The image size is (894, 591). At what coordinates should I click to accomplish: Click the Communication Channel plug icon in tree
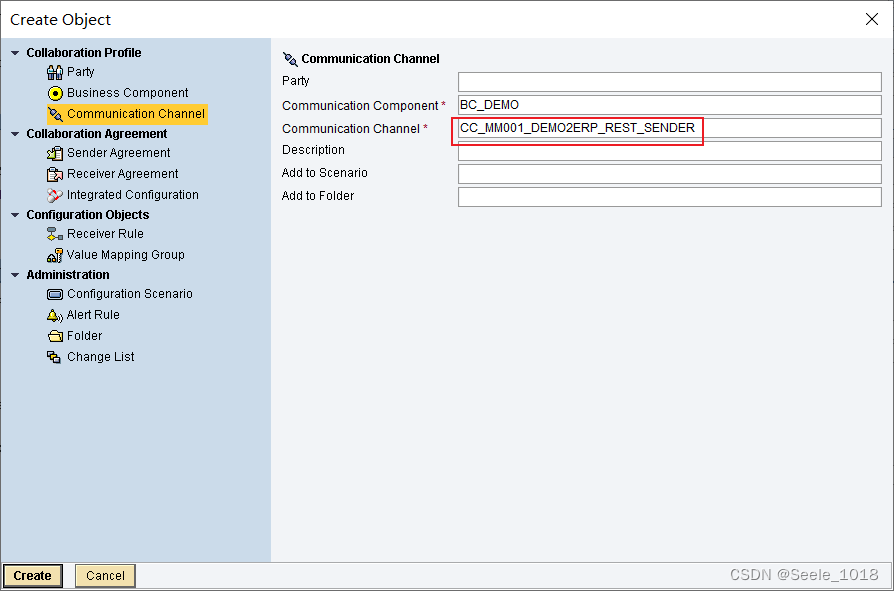(55, 114)
